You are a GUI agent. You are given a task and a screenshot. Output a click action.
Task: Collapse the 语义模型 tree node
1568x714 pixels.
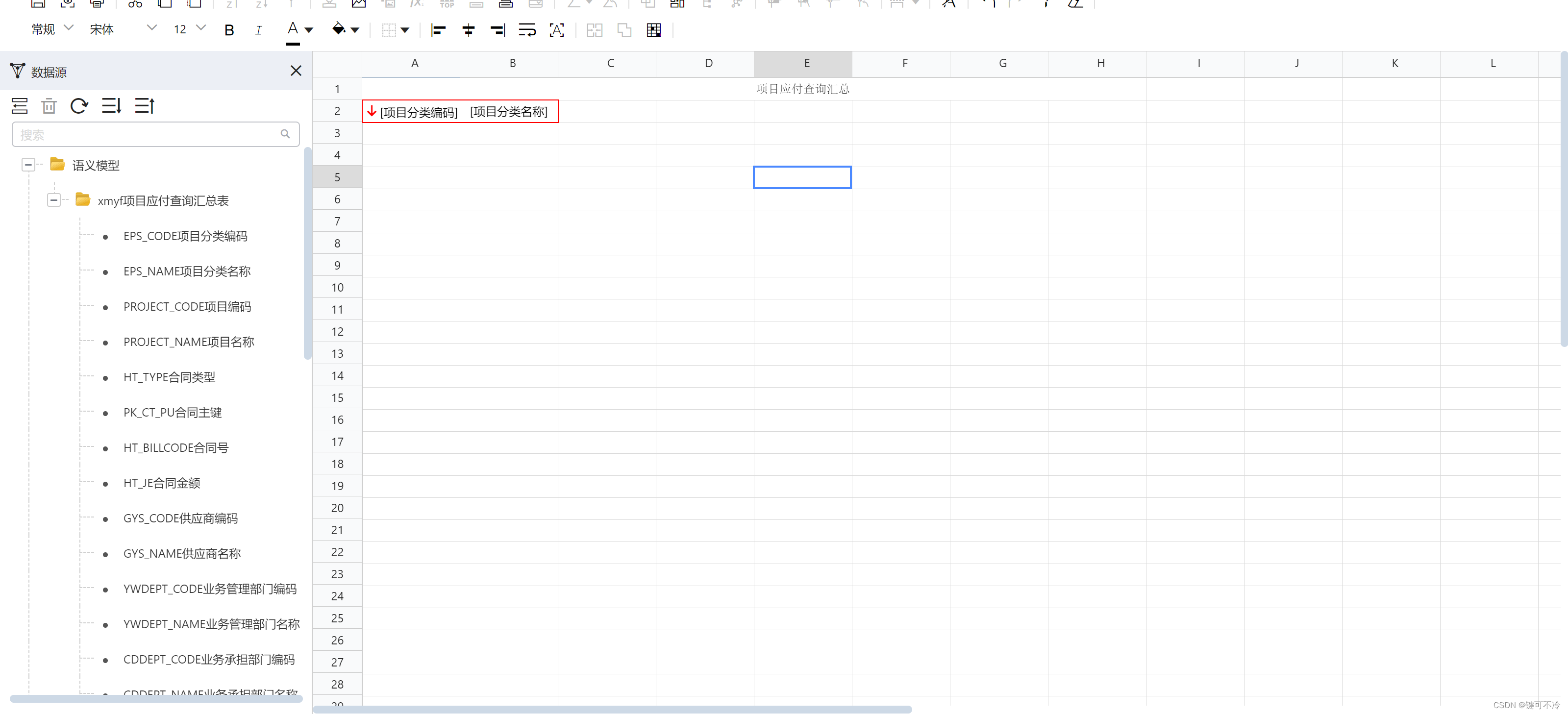(x=28, y=165)
